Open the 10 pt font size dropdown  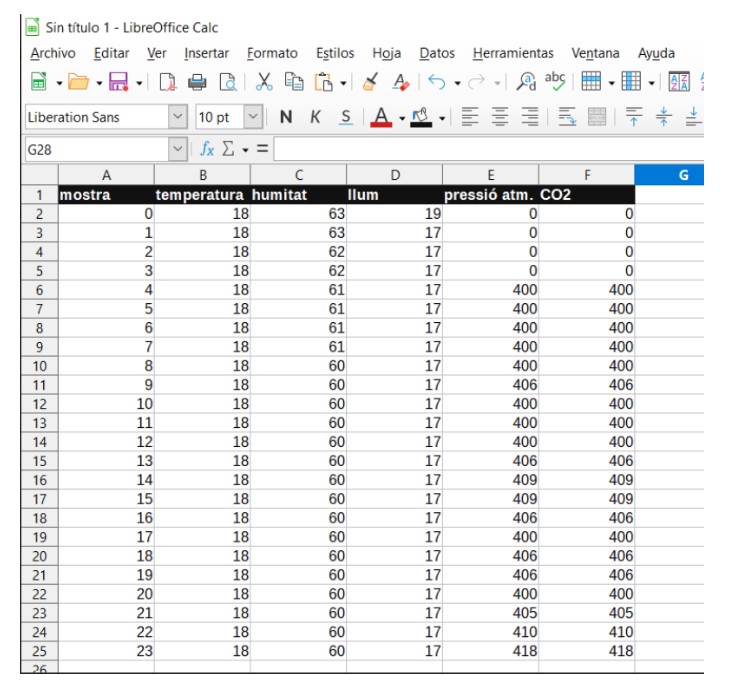(x=252, y=118)
